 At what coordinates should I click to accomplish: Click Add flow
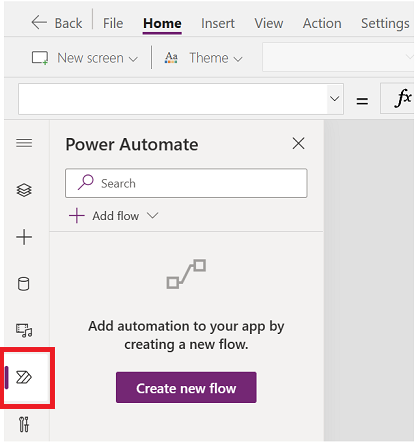click(115, 216)
